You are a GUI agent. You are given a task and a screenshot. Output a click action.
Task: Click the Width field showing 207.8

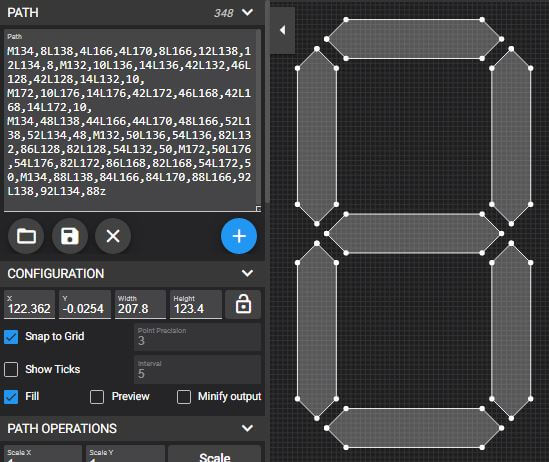point(140,304)
